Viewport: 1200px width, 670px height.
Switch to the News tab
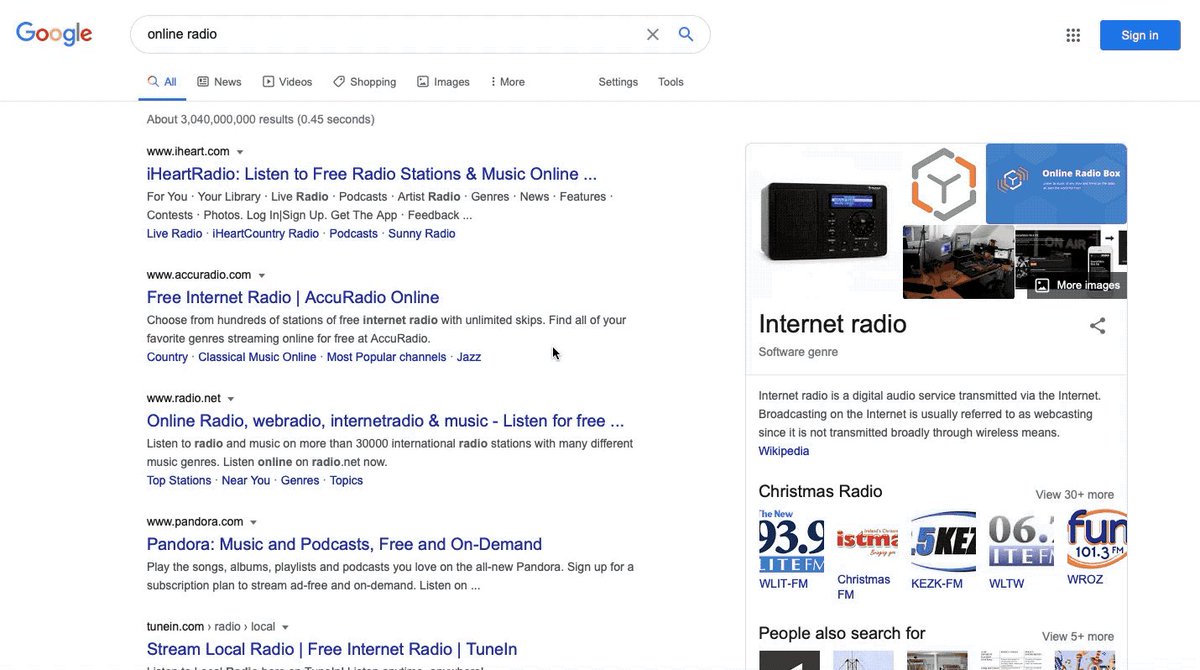coord(219,82)
